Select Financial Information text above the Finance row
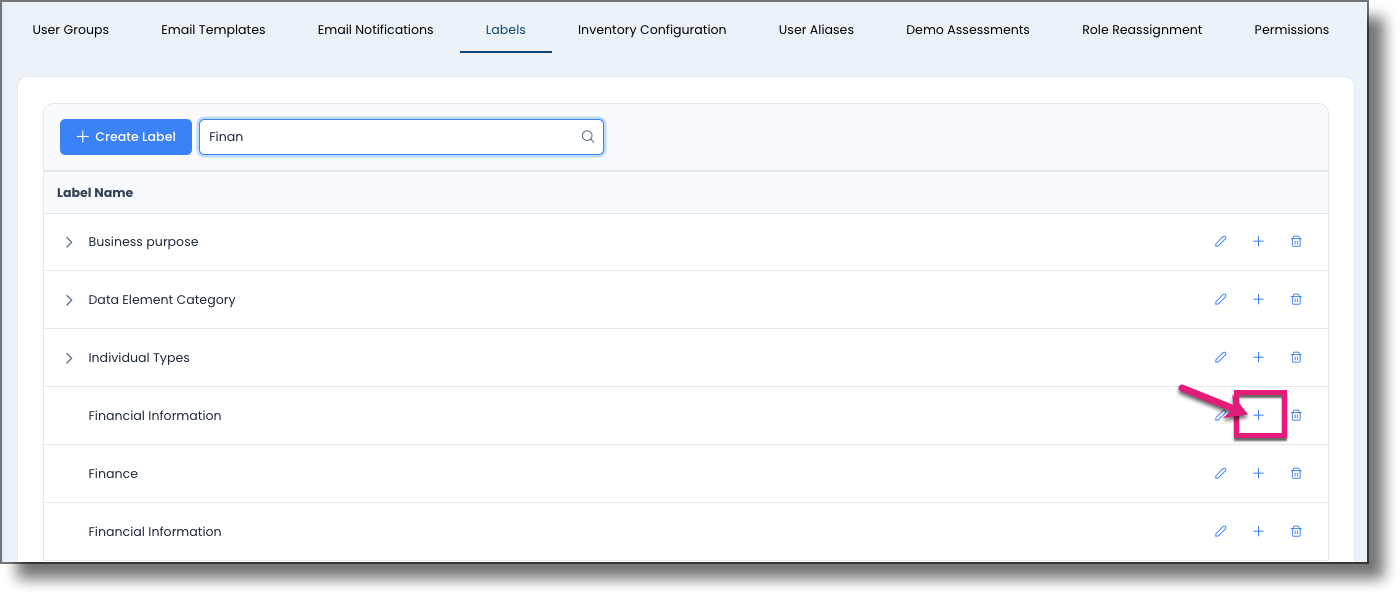The height and width of the screenshot is (595, 1400). [155, 416]
